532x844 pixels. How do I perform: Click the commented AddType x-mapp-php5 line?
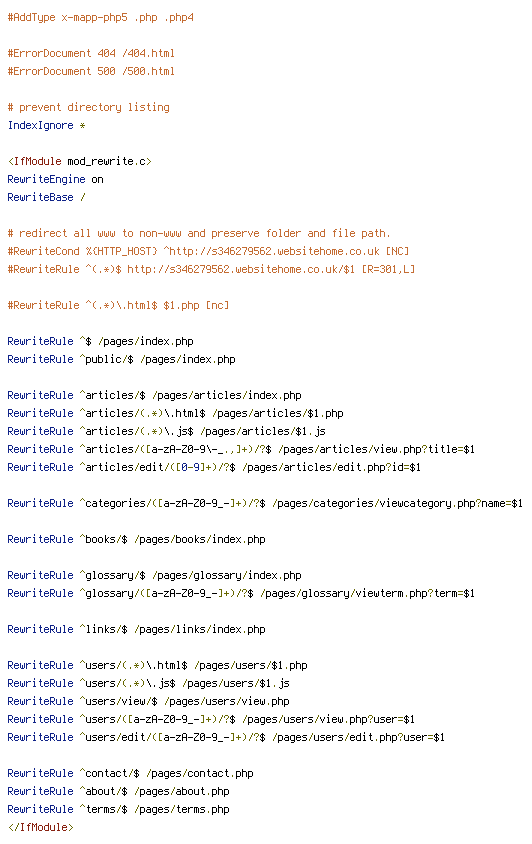[x=101, y=17]
